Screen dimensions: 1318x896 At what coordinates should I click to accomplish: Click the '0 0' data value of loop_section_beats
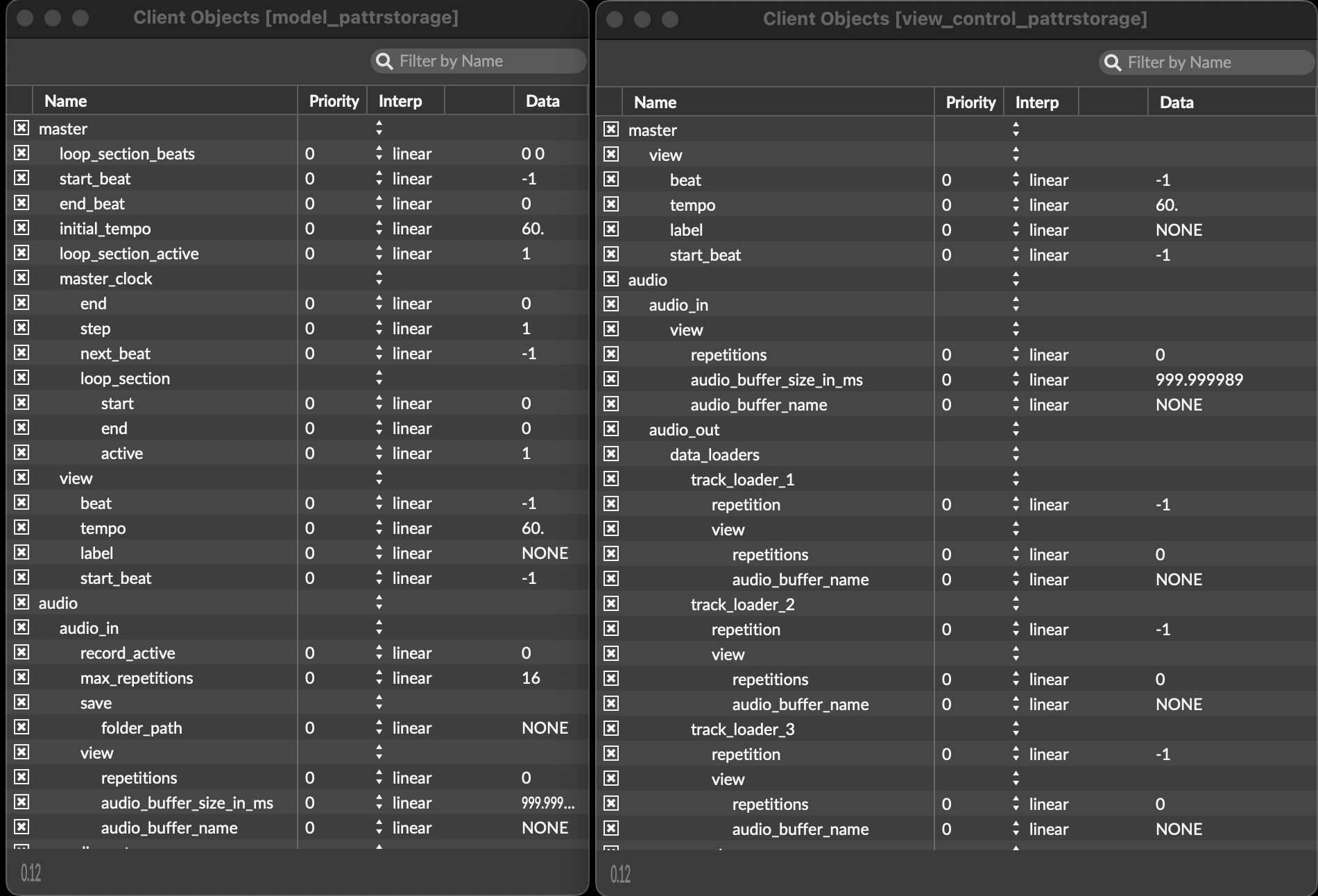[x=533, y=153]
